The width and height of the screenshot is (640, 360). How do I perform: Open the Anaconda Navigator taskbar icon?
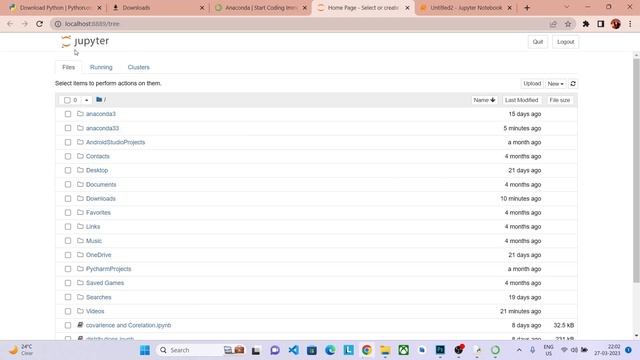495,350
